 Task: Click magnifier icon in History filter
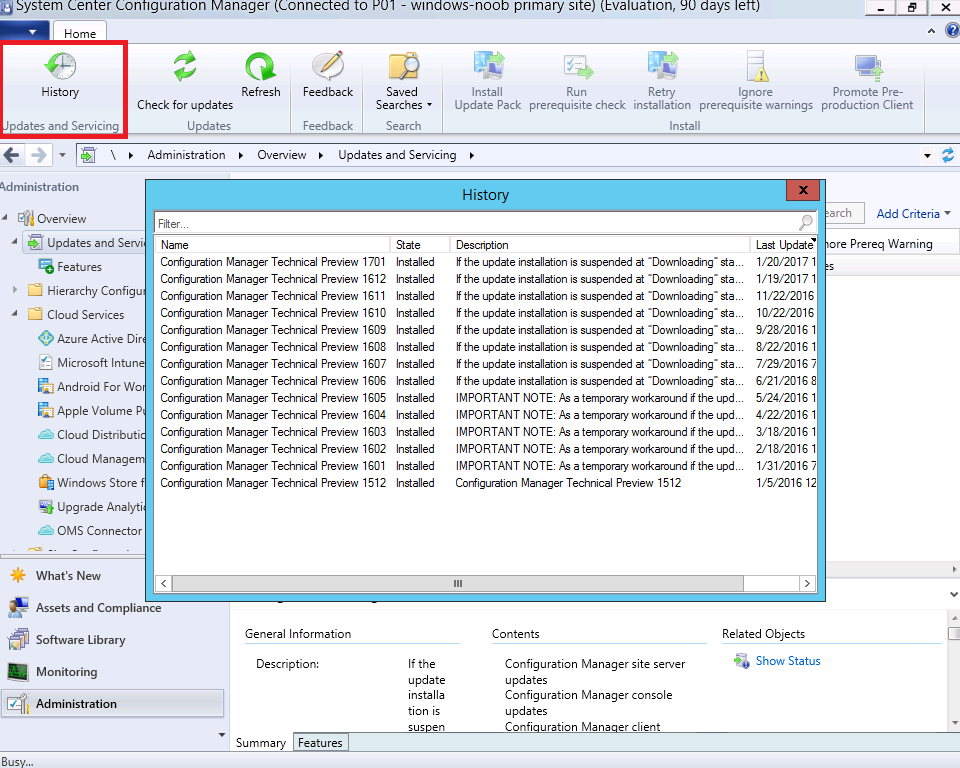806,222
